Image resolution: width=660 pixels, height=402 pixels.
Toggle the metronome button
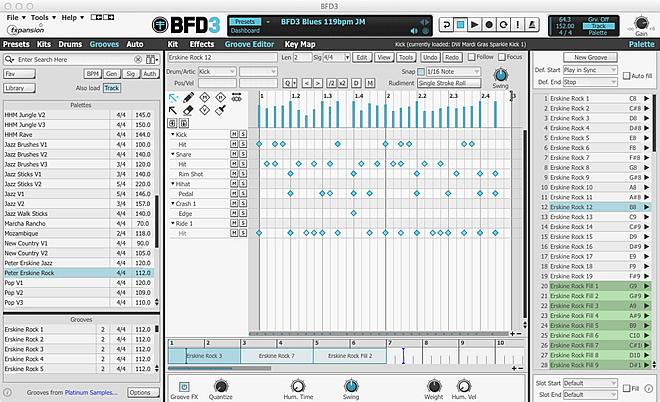pos(532,25)
